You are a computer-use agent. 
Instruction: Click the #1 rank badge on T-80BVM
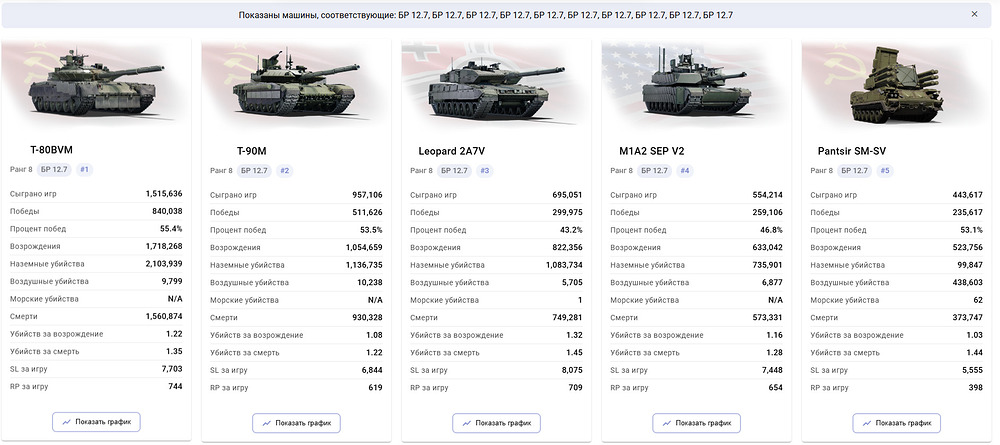(x=84, y=170)
